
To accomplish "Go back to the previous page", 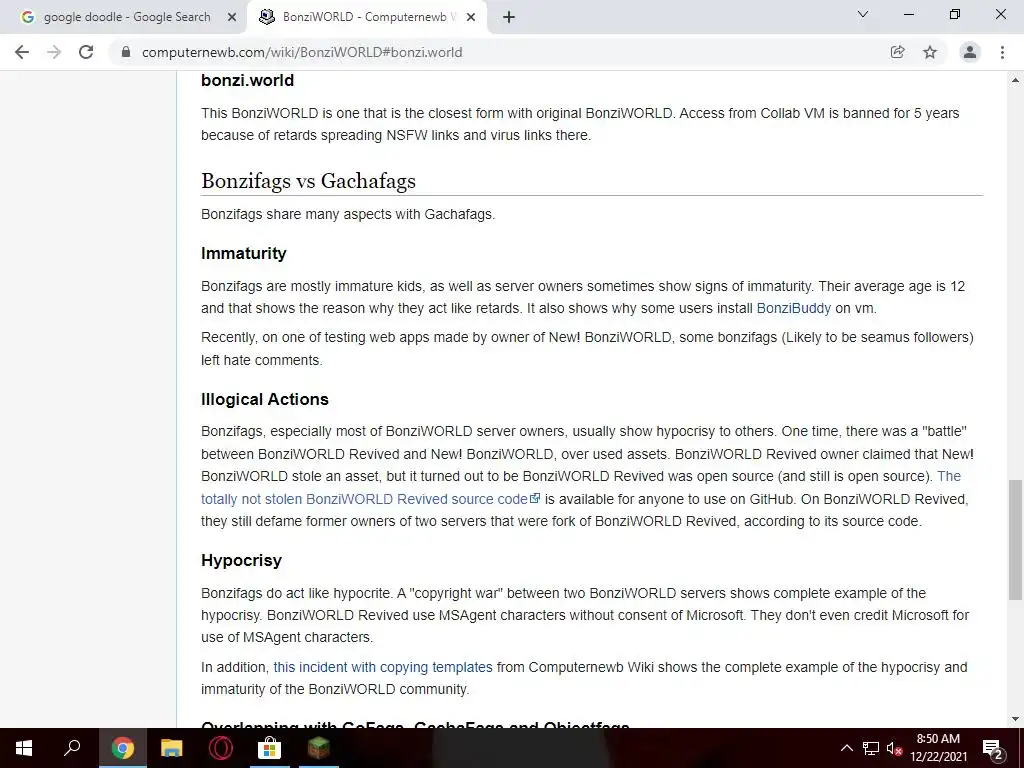I will tap(22, 52).
